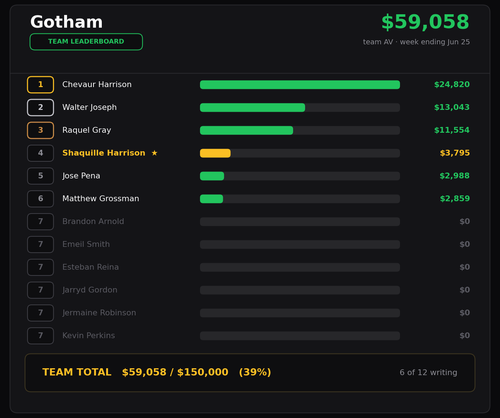
Task: Open Jarryd Gordon's name
Action: [x=90, y=290]
